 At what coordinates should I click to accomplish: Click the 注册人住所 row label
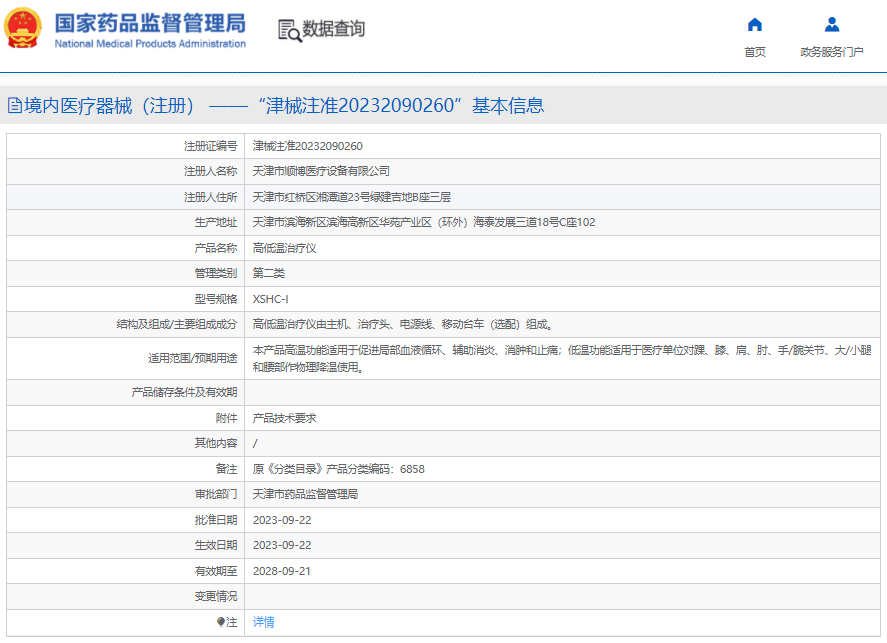pos(210,197)
